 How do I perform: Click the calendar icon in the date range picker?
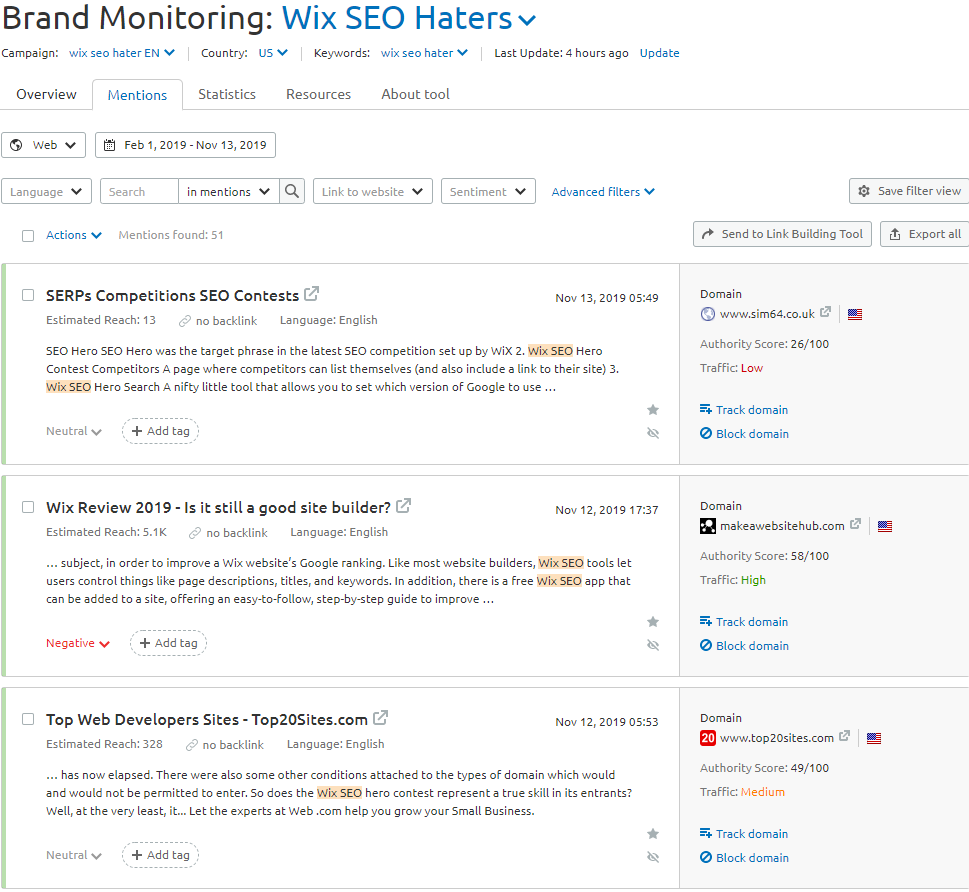point(109,144)
